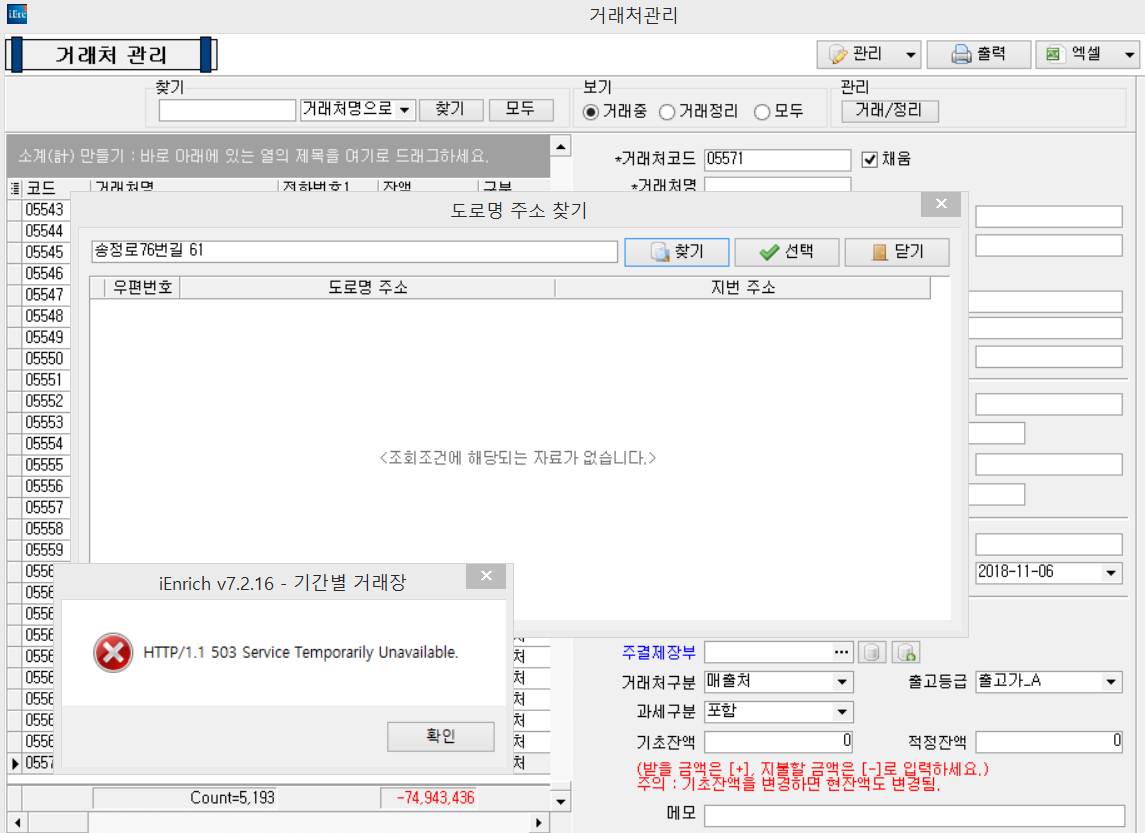Click the add-database icon with green plus
This screenshot has height=833, width=1145.
click(906, 653)
